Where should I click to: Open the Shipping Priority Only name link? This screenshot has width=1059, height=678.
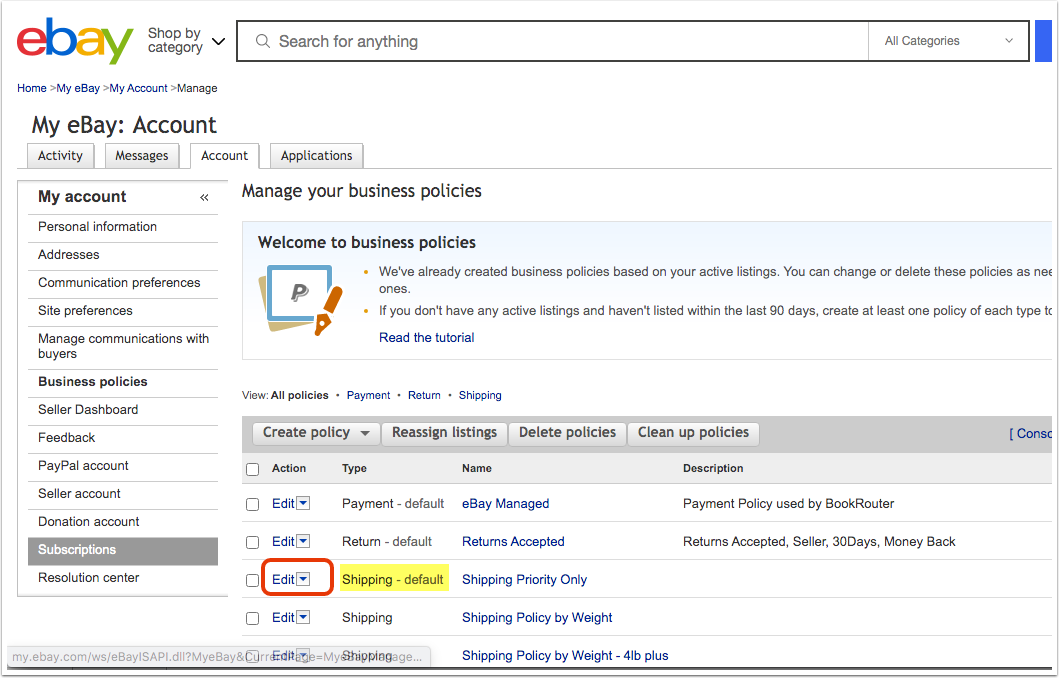(x=524, y=579)
